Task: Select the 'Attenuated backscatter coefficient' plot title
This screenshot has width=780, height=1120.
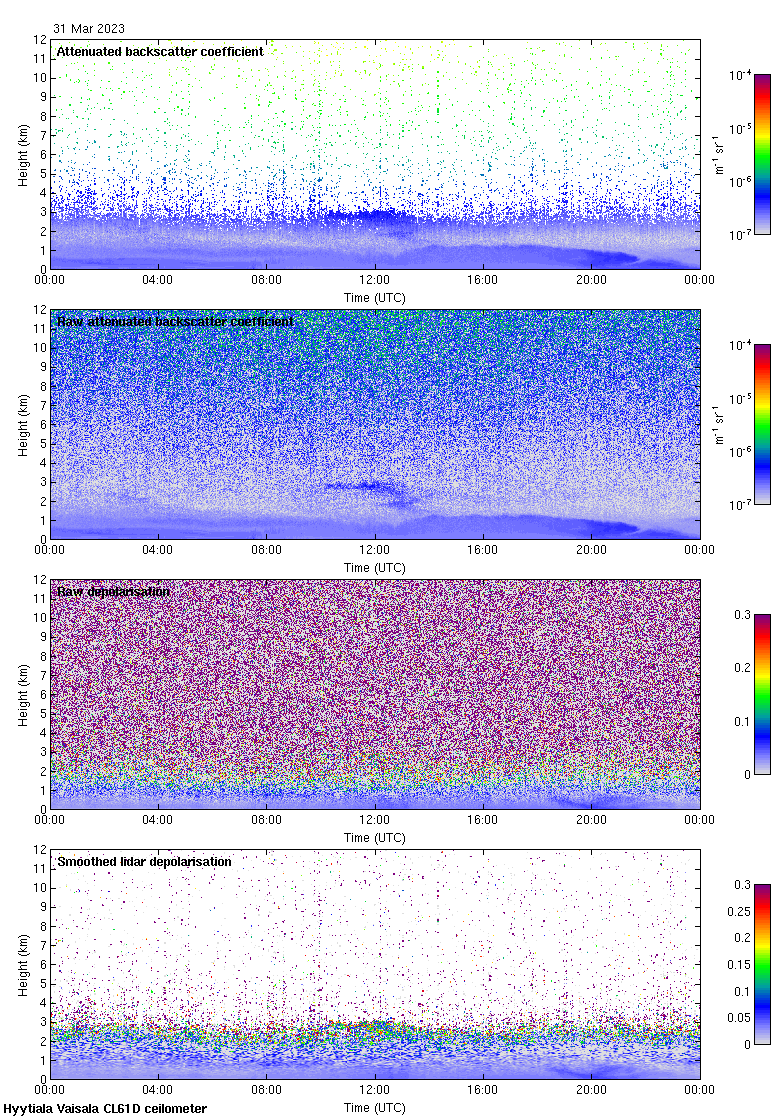Action: [x=160, y=51]
